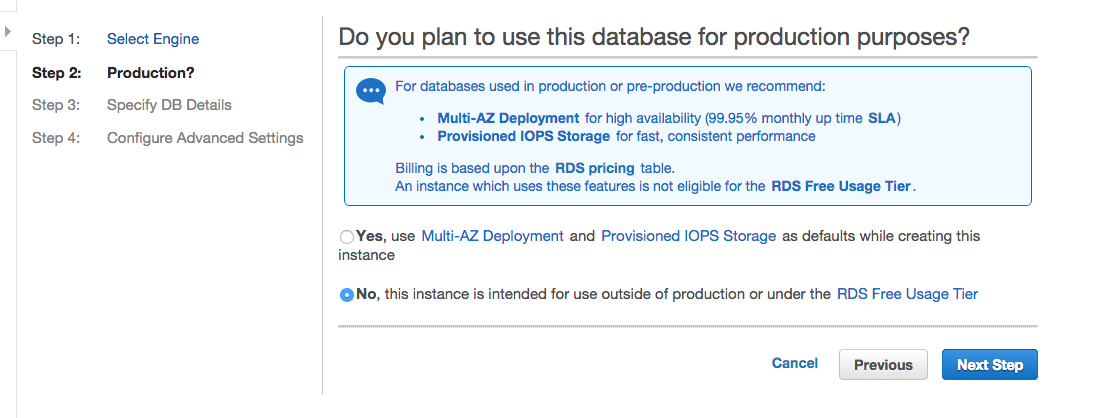Open the SLA link
Screen dimensions: 1094x418
(x=882, y=118)
